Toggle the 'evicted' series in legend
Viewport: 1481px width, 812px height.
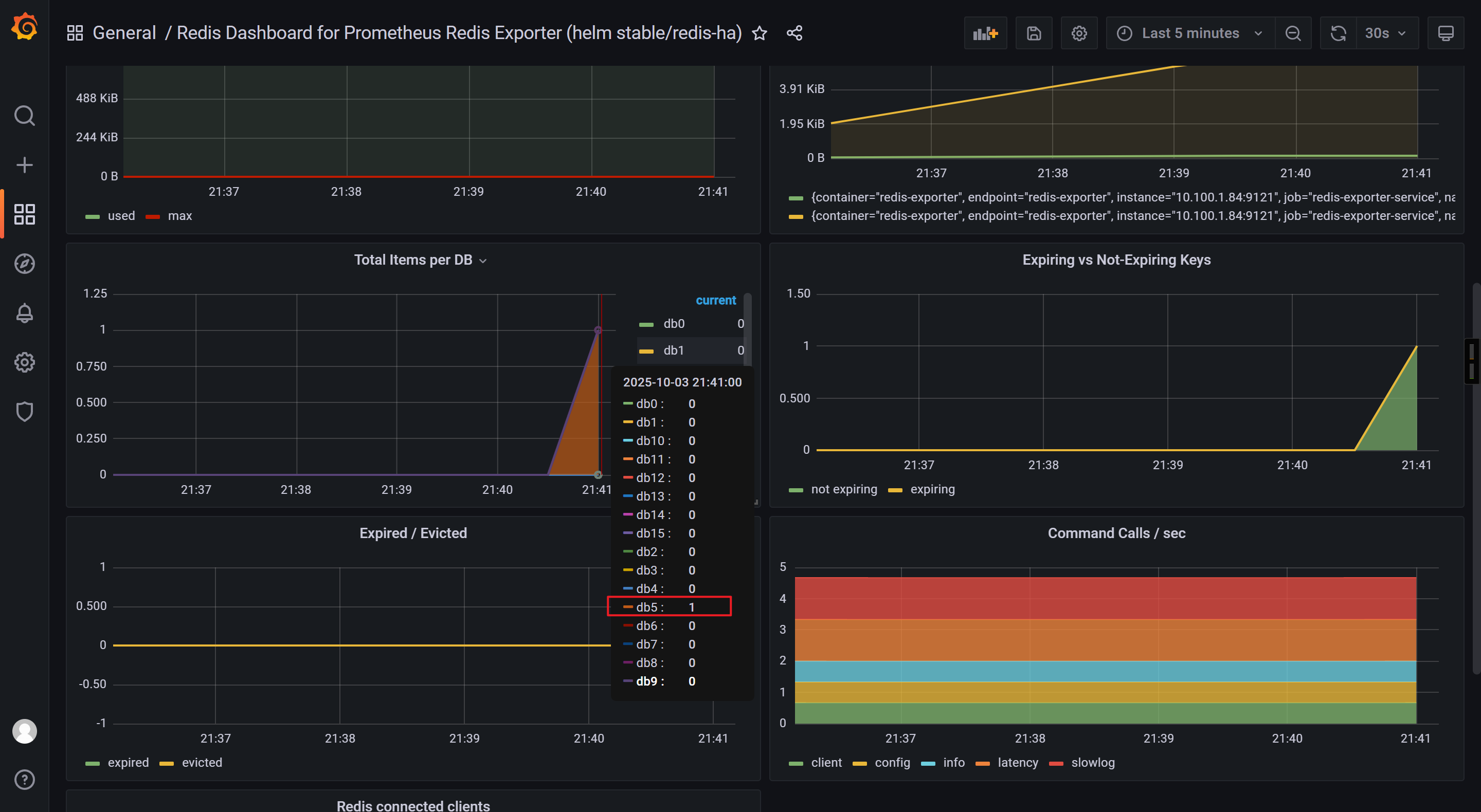click(x=201, y=763)
